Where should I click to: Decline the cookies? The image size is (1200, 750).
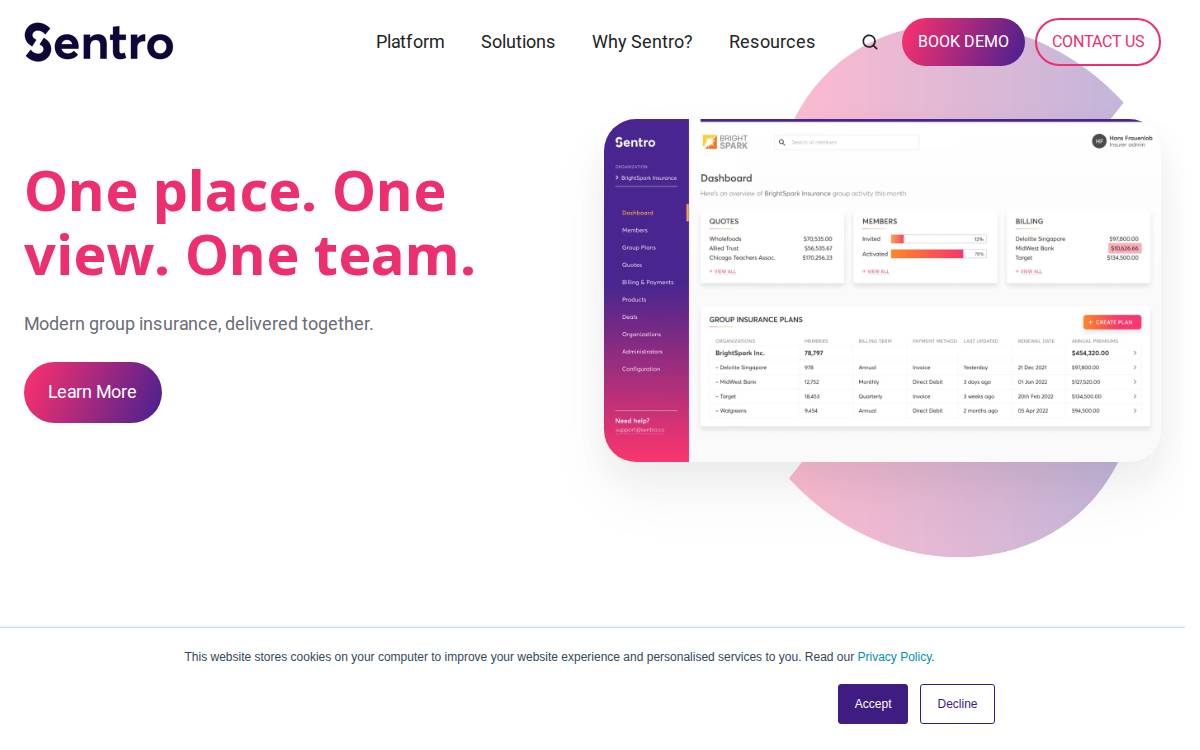957,704
